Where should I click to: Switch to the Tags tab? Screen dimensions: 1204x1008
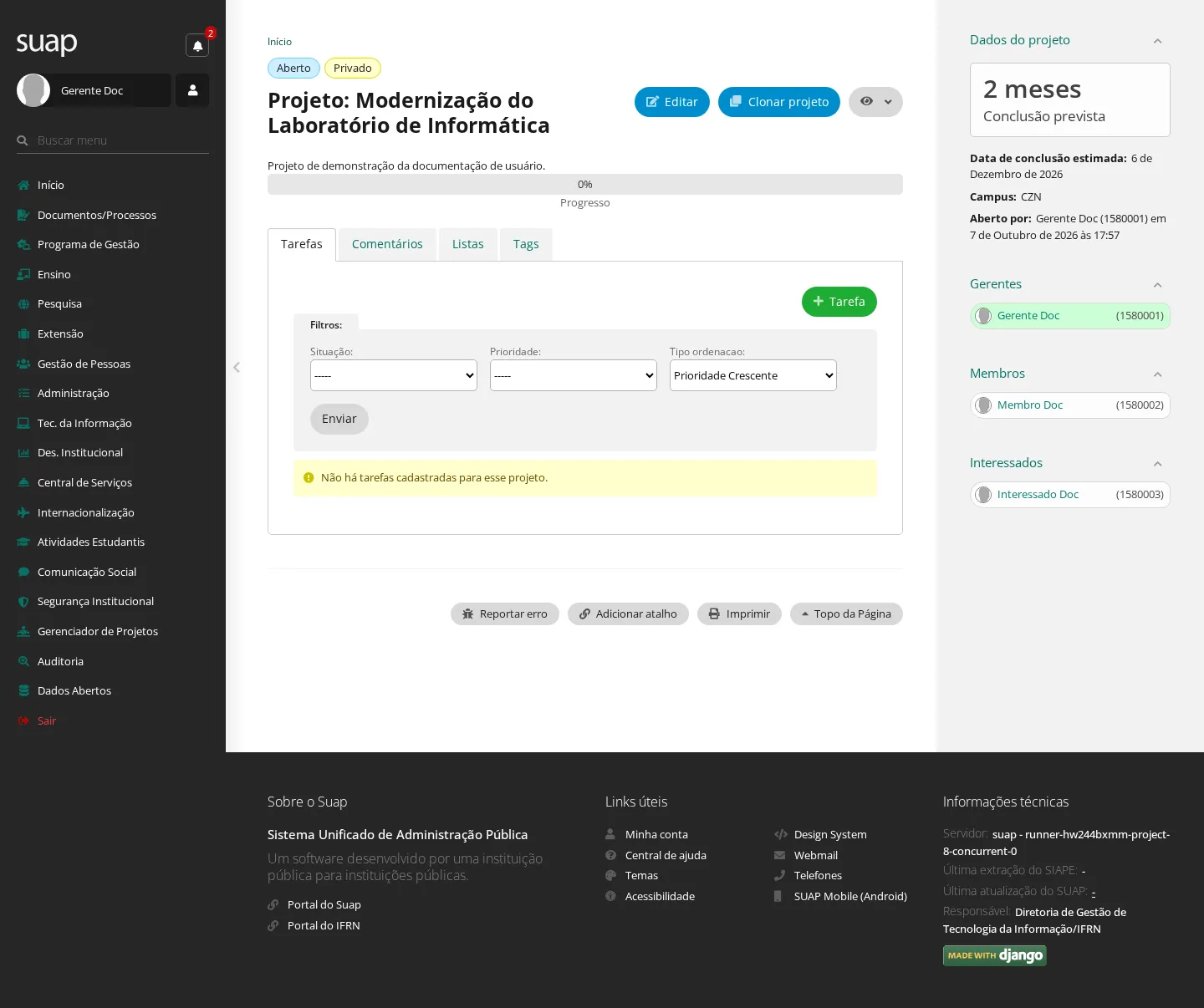pos(526,244)
